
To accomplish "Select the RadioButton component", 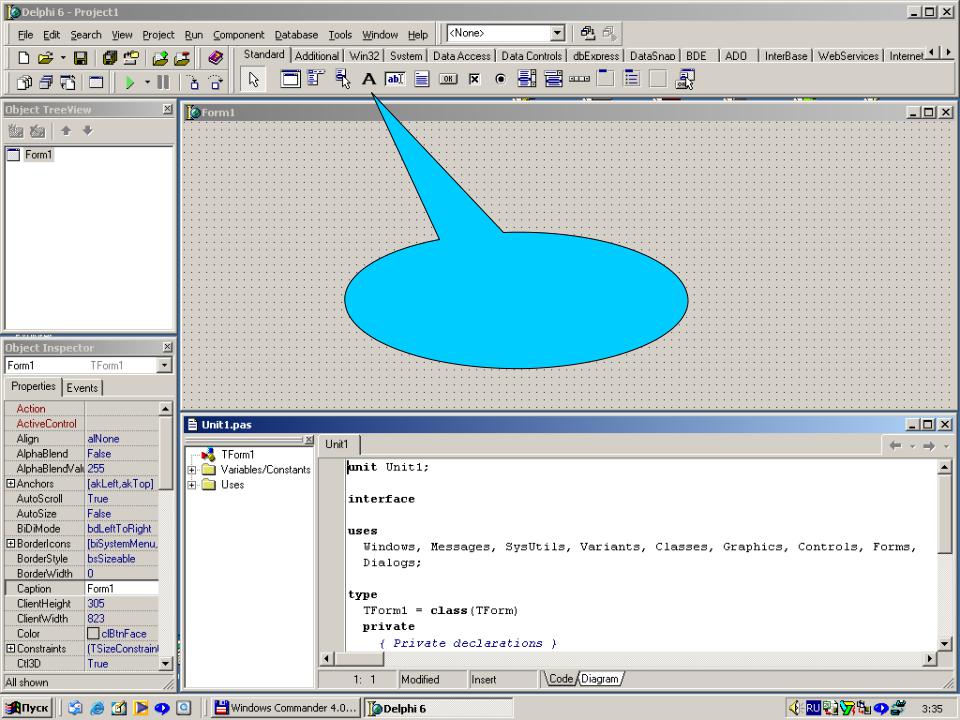I will pyautogui.click(x=500, y=79).
